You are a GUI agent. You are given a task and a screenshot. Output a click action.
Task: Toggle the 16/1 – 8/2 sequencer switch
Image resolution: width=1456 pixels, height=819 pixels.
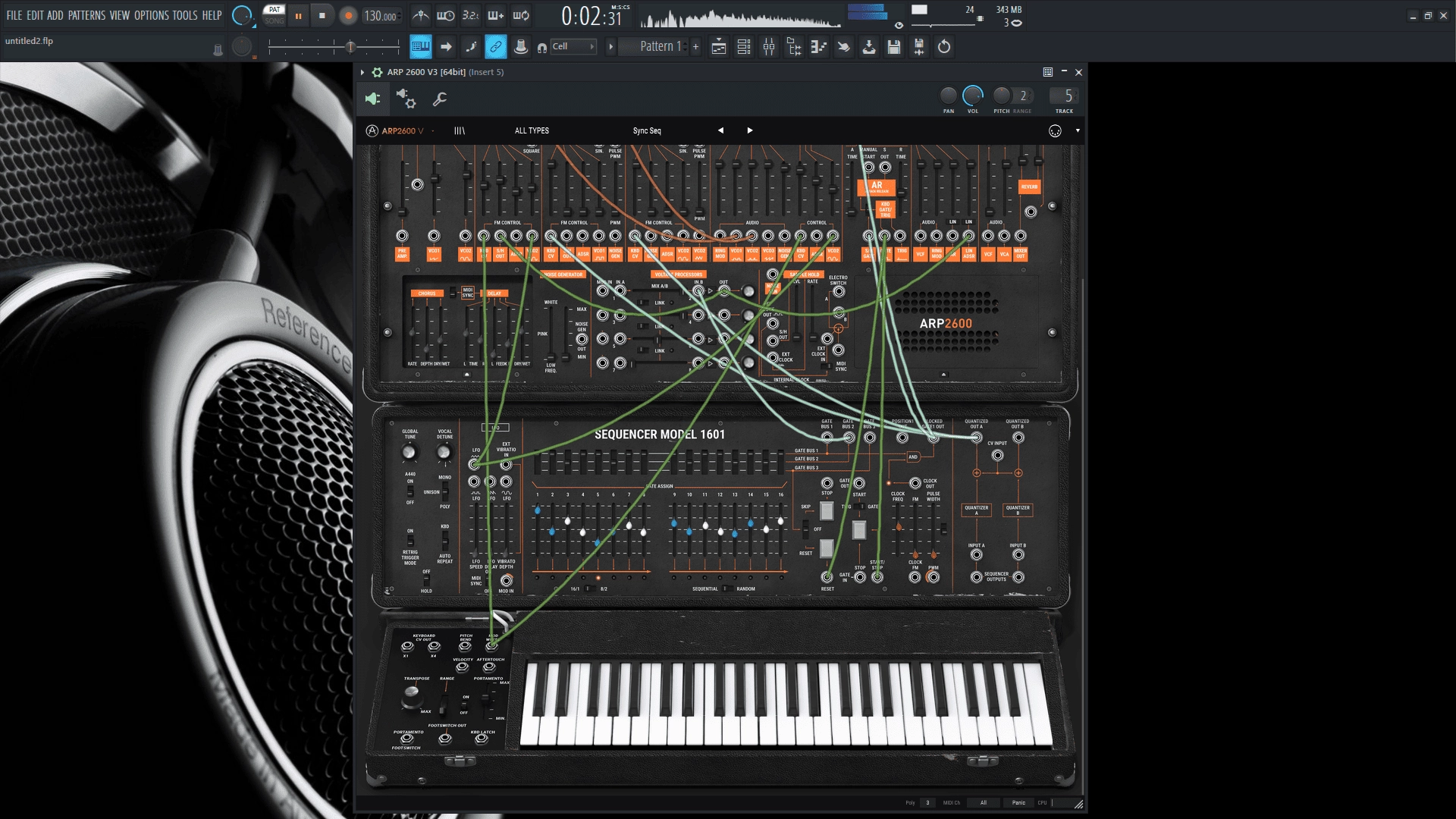point(590,588)
